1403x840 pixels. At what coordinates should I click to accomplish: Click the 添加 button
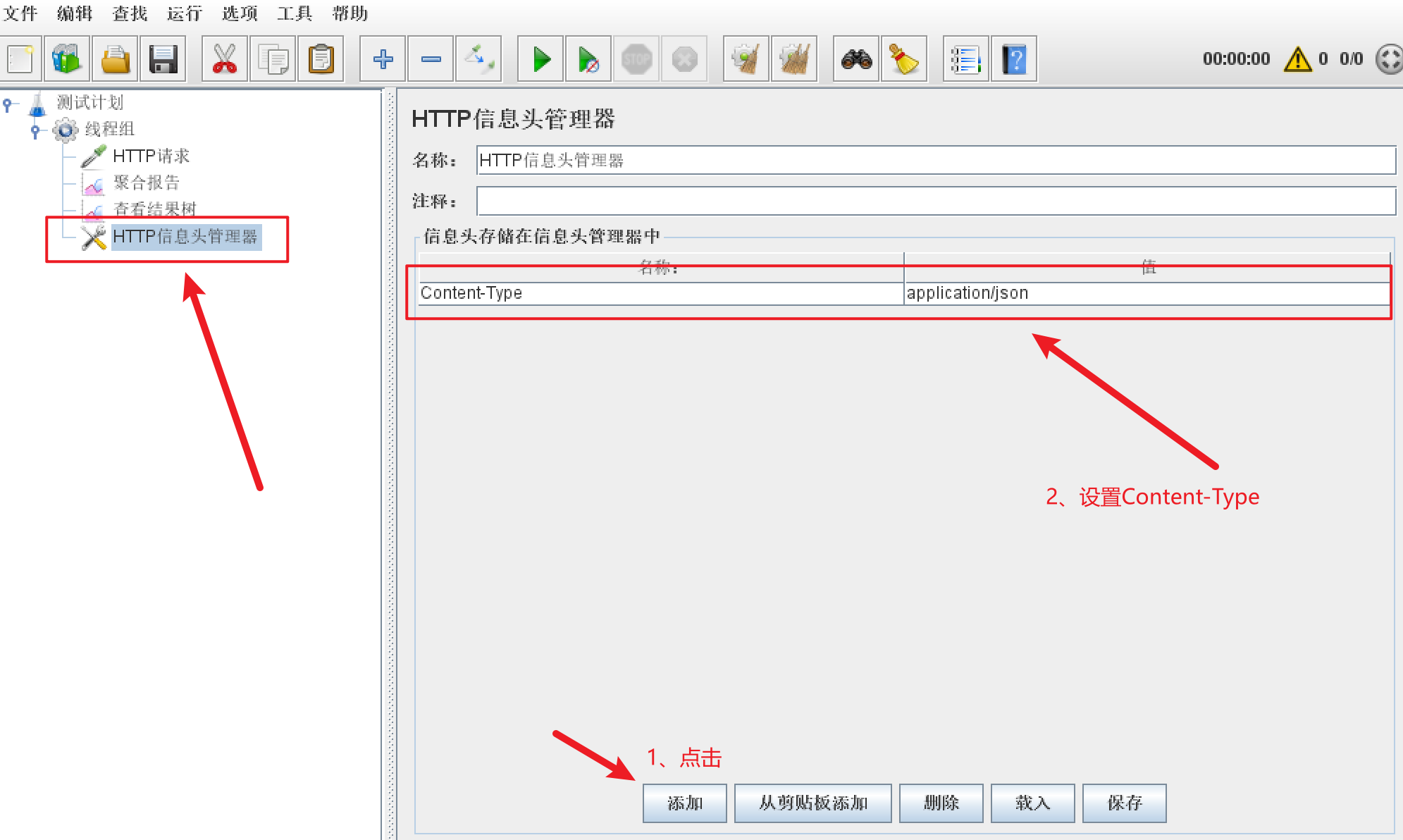pos(684,803)
